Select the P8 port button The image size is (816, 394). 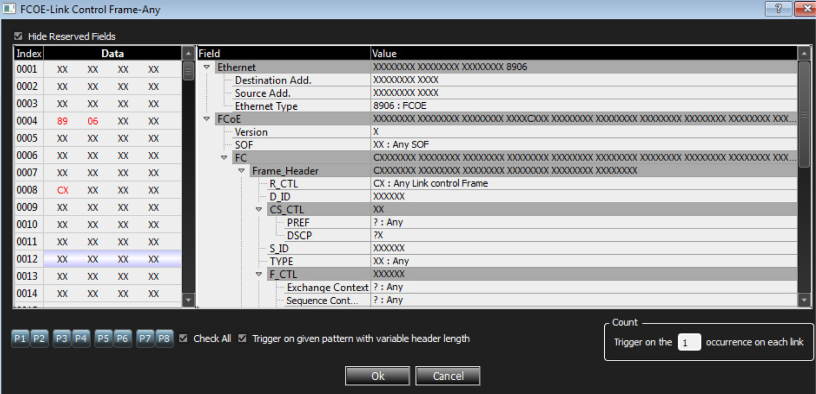[x=164, y=339]
